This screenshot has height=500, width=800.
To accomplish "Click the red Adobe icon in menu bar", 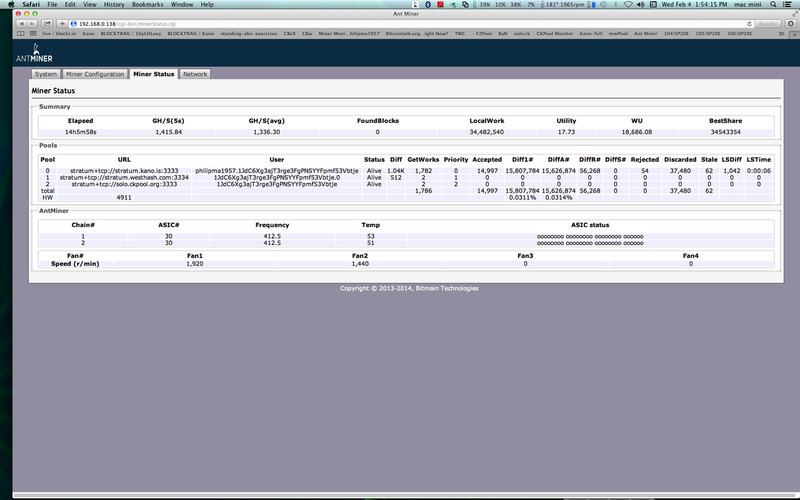I will coord(440,4).
